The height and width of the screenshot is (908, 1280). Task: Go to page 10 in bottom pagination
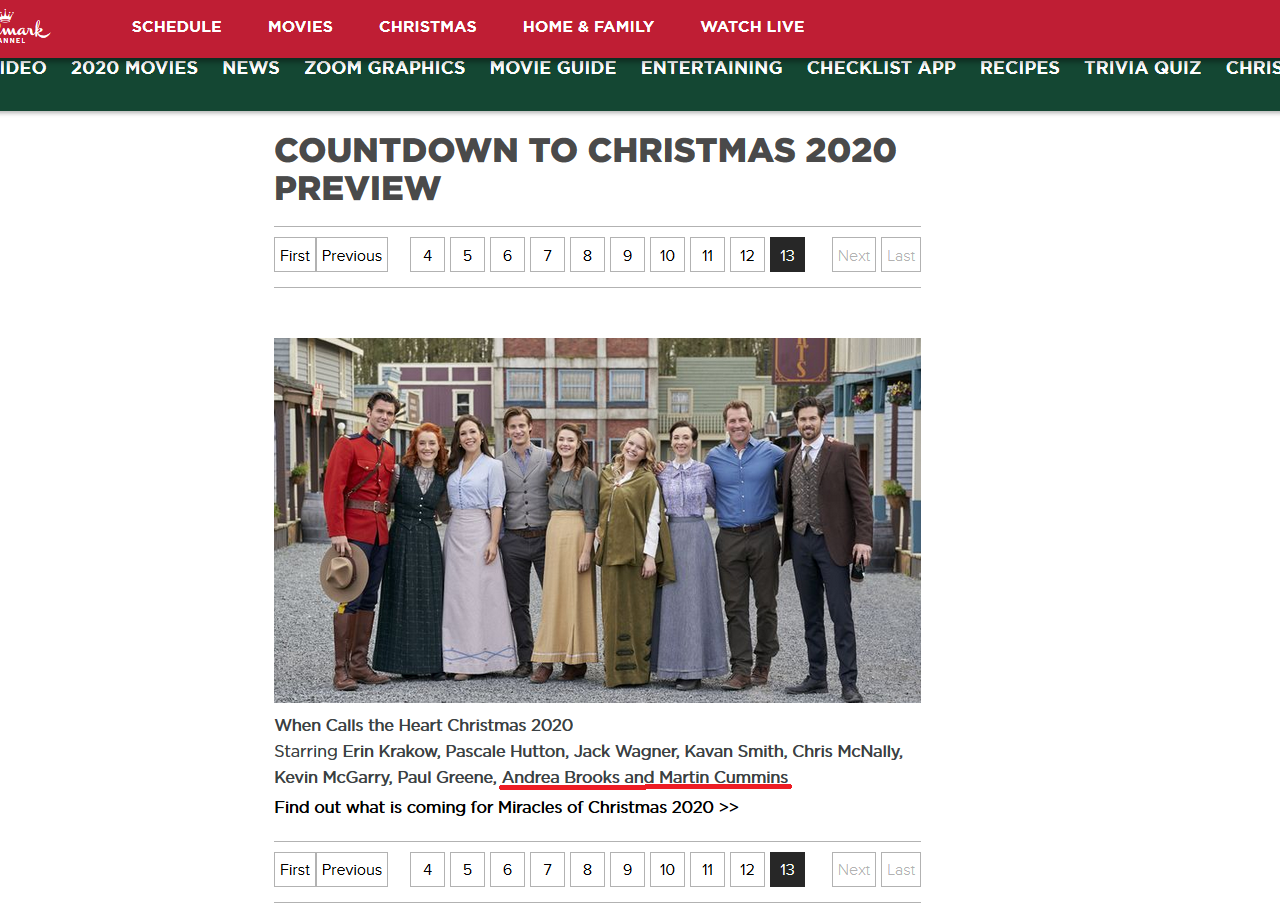[x=667, y=869]
